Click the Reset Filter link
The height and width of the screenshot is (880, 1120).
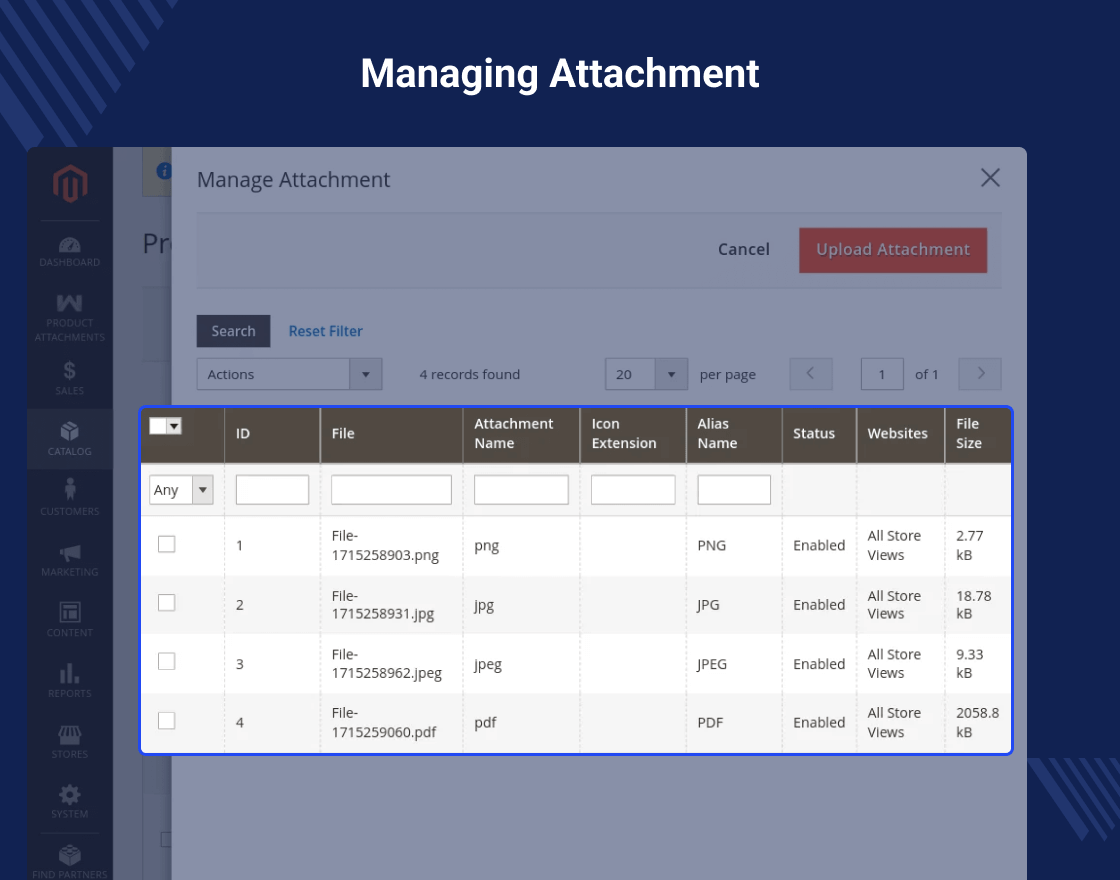[326, 331]
